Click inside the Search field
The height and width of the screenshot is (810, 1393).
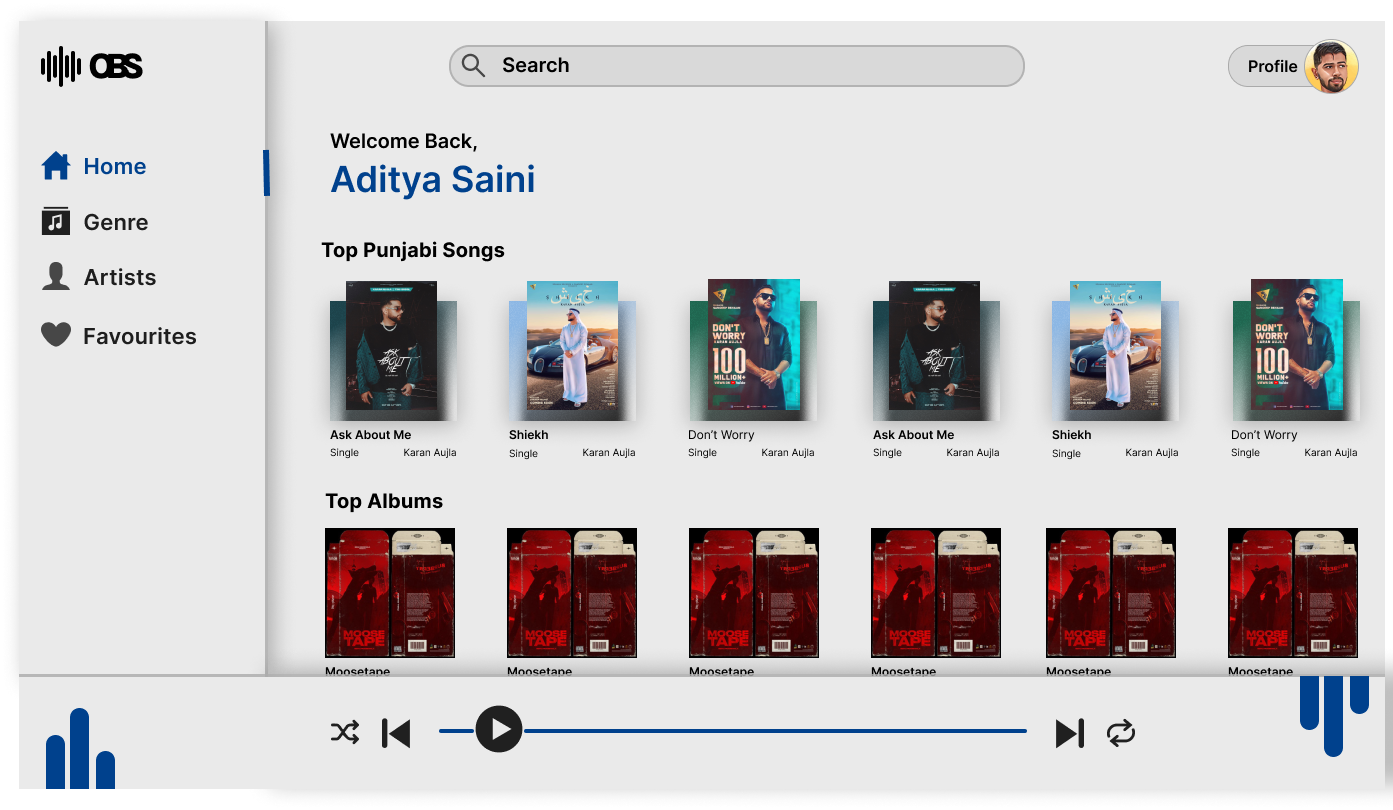737,66
